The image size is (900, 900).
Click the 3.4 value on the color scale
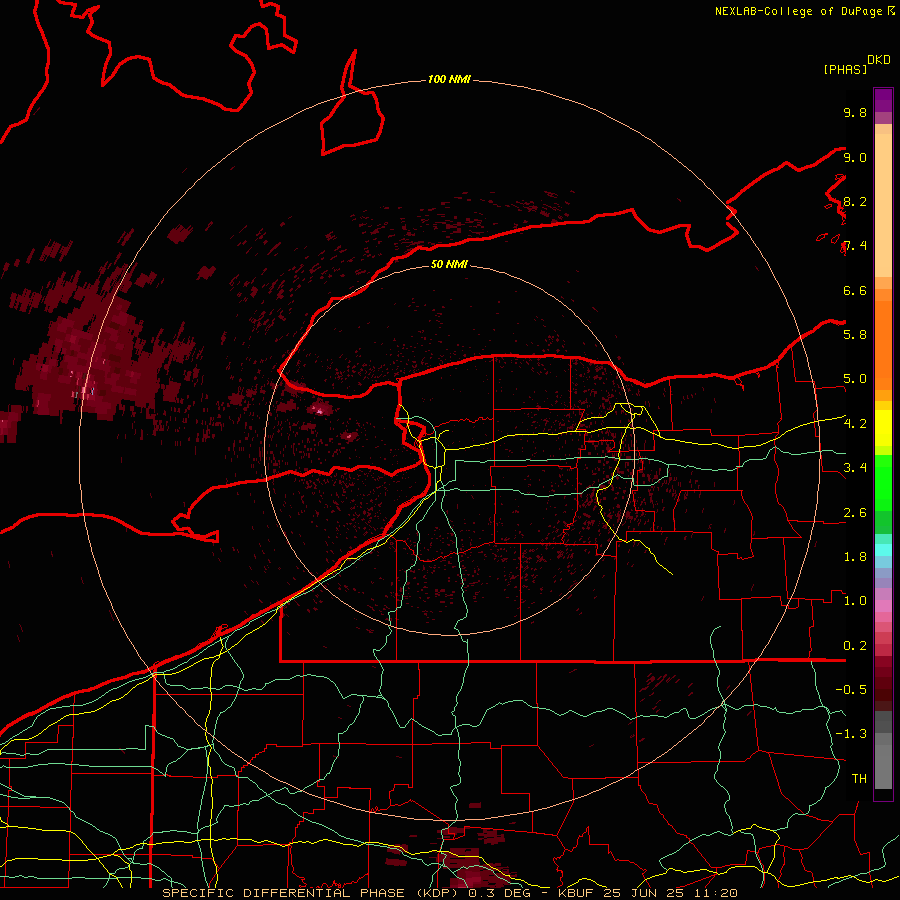[x=855, y=468]
